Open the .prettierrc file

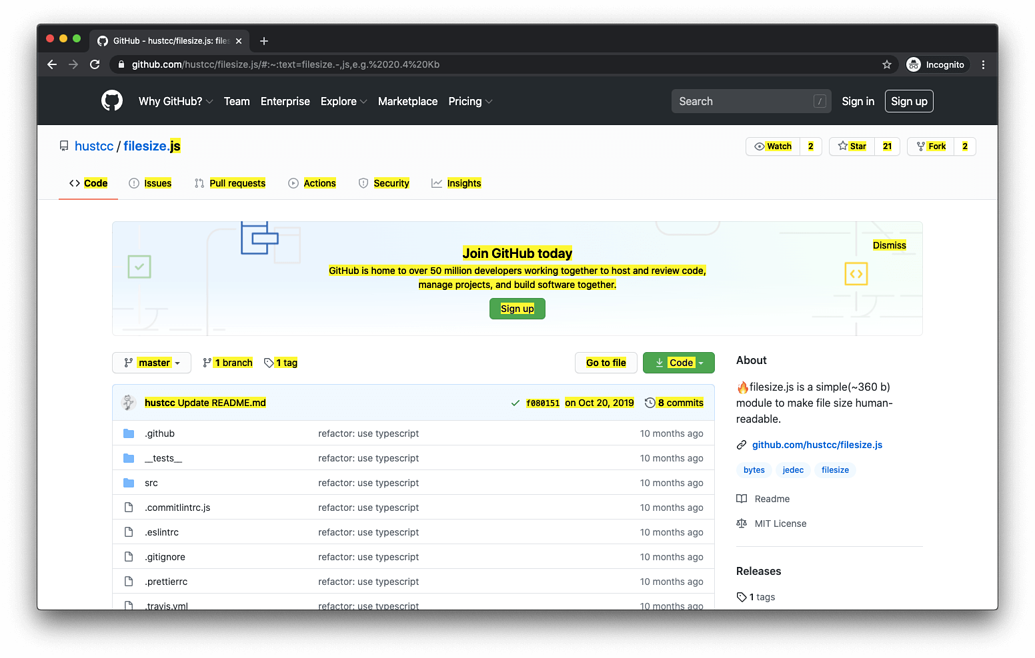point(166,581)
